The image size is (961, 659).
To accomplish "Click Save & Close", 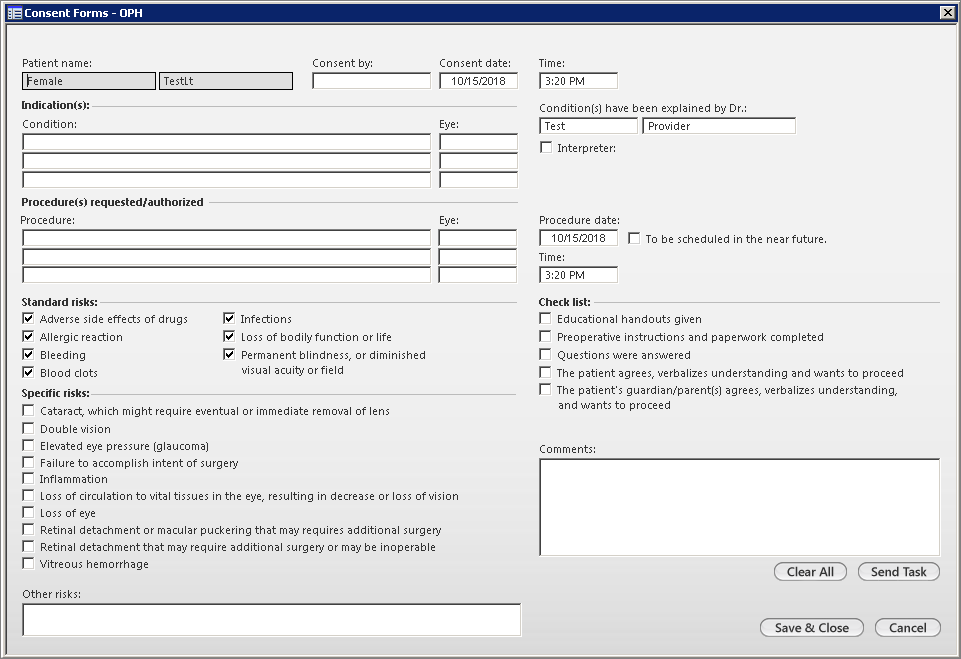I will coord(811,627).
